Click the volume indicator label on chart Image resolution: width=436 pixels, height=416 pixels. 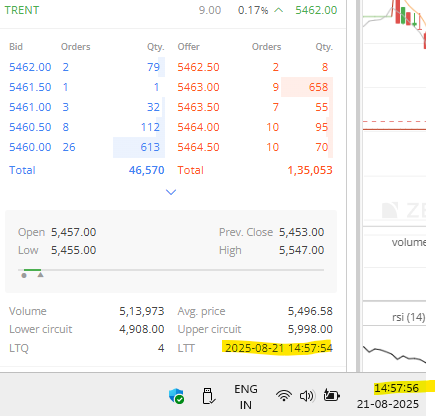(409, 242)
